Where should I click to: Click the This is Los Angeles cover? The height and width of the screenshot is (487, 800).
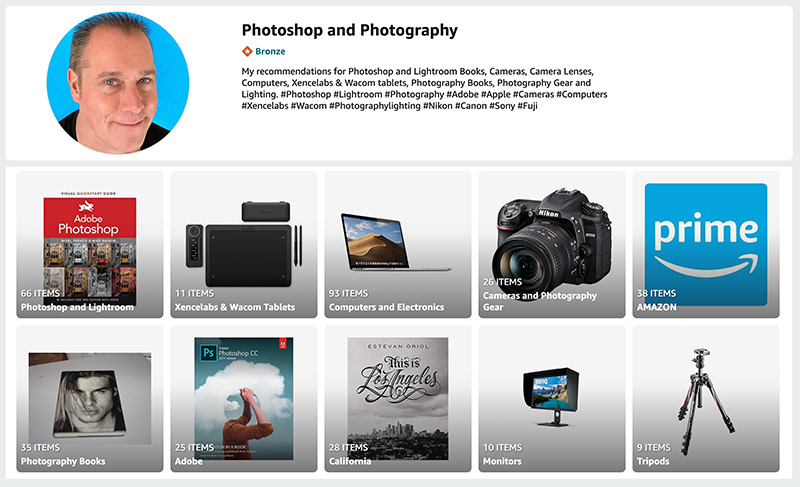398,399
